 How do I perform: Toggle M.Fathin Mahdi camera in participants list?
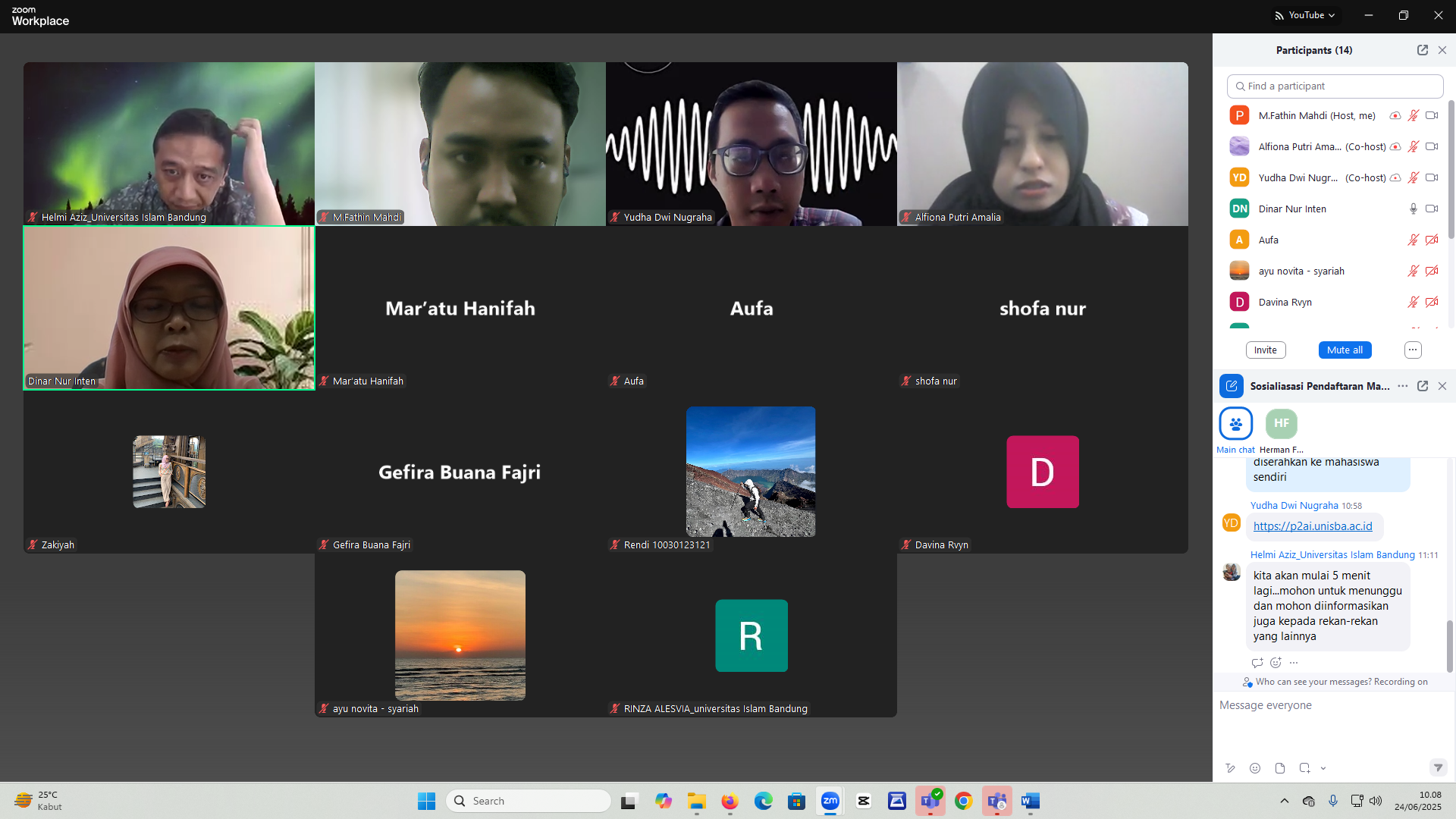1432,115
